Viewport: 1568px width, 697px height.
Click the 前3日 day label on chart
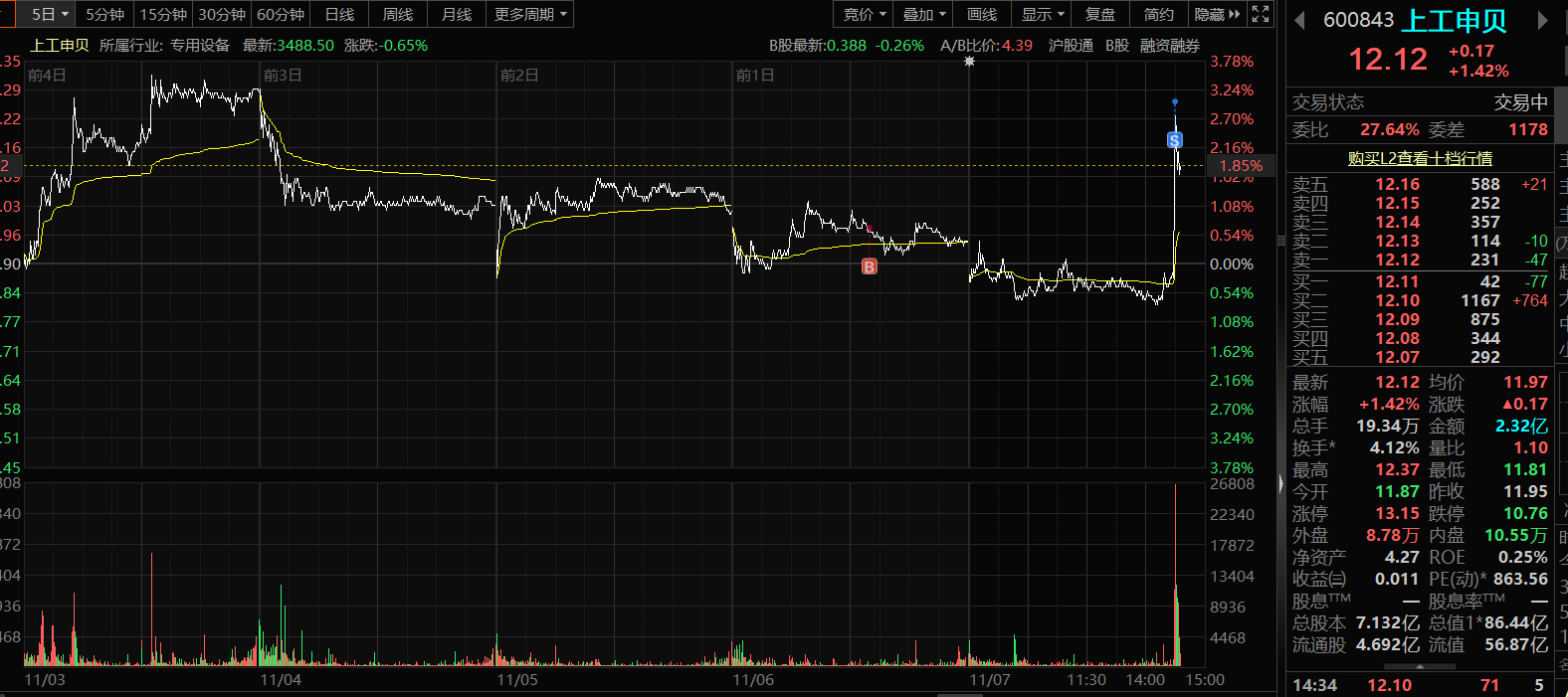(x=283, y=76)
